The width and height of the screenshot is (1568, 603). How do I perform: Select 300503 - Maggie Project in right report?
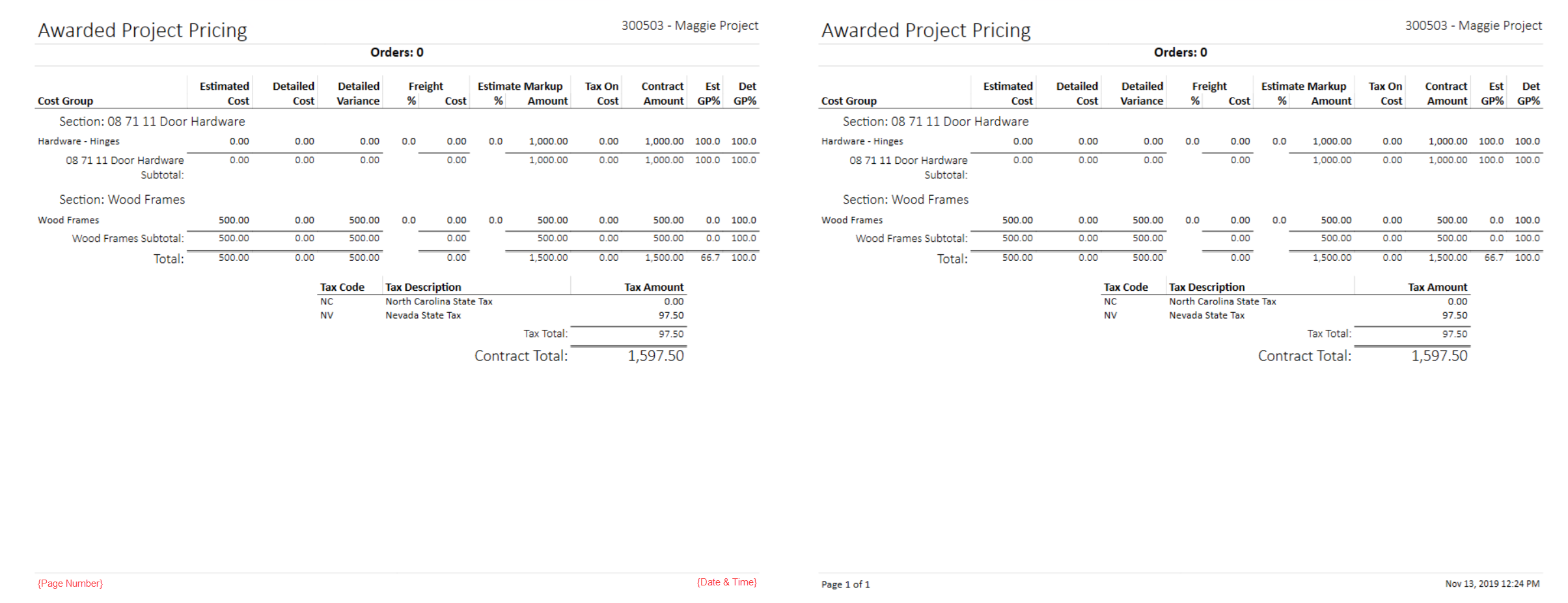tap(1474, 25)
